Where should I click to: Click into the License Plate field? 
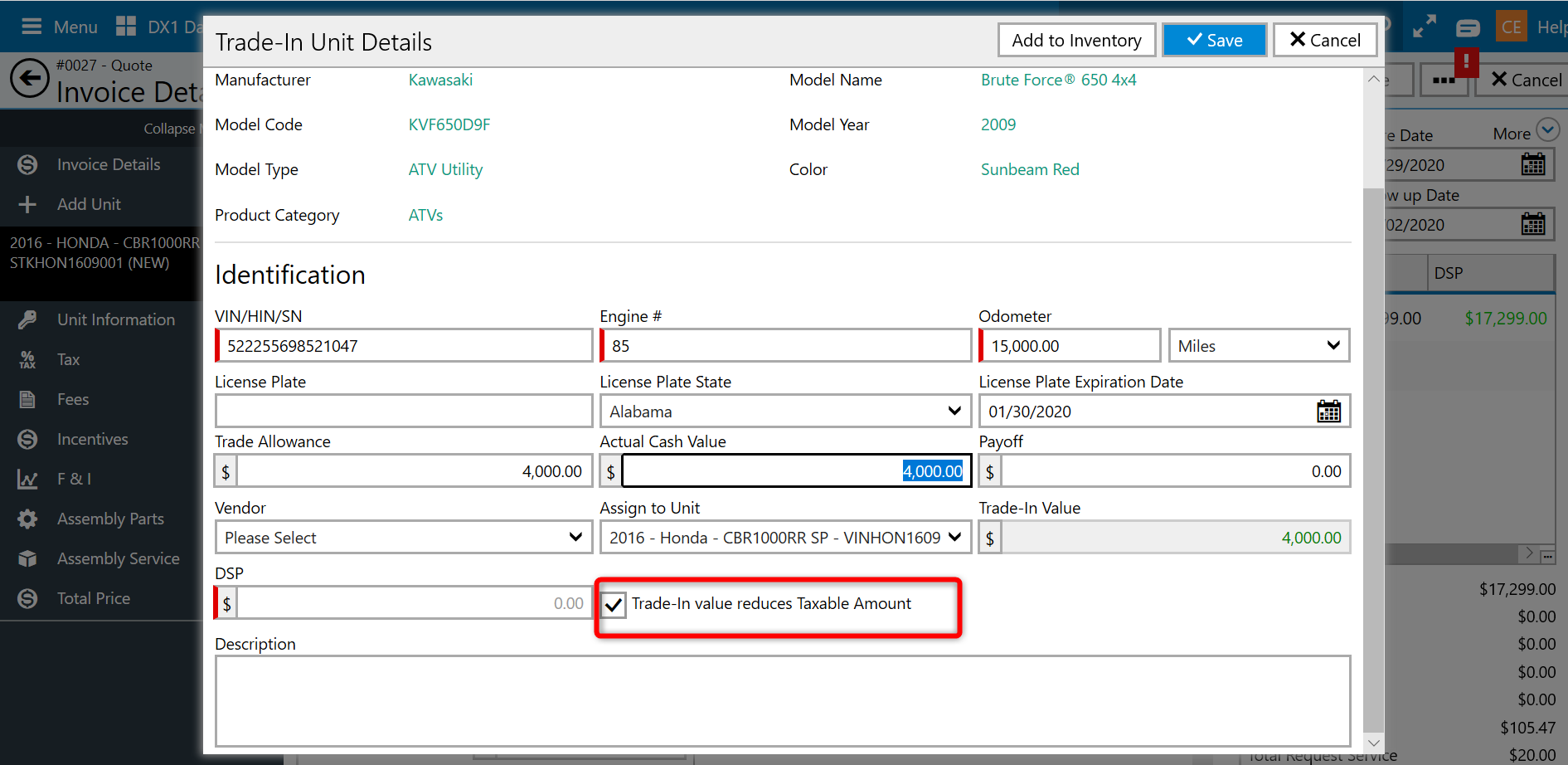coord(404,412)
